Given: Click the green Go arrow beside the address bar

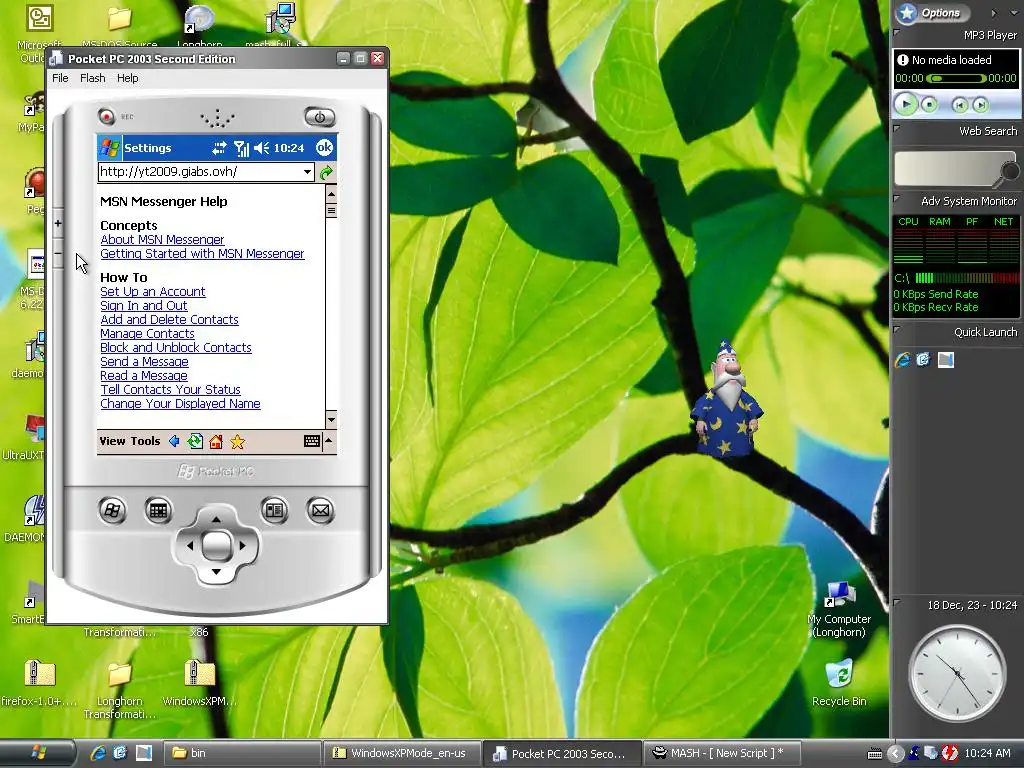Looking at the screenshot, I should 327,172.
